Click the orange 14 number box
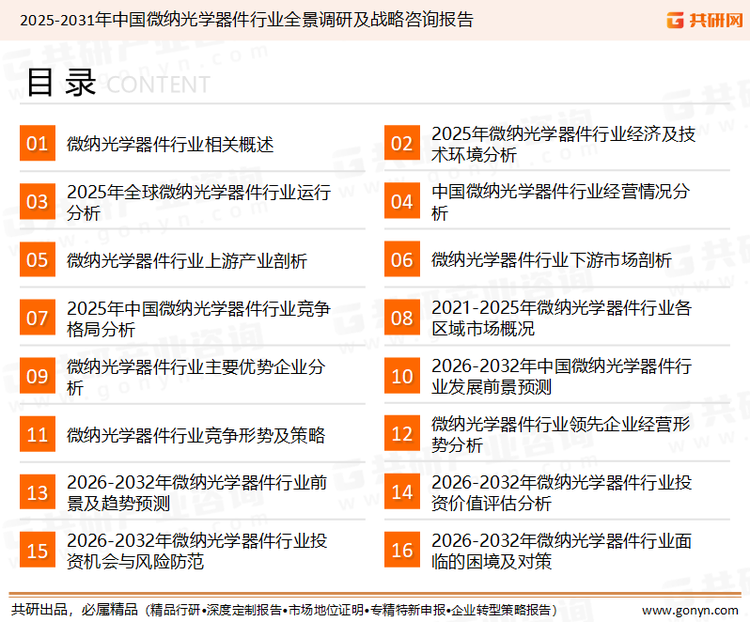The width and height of the screenshot is (750, 622). point(402,492)
